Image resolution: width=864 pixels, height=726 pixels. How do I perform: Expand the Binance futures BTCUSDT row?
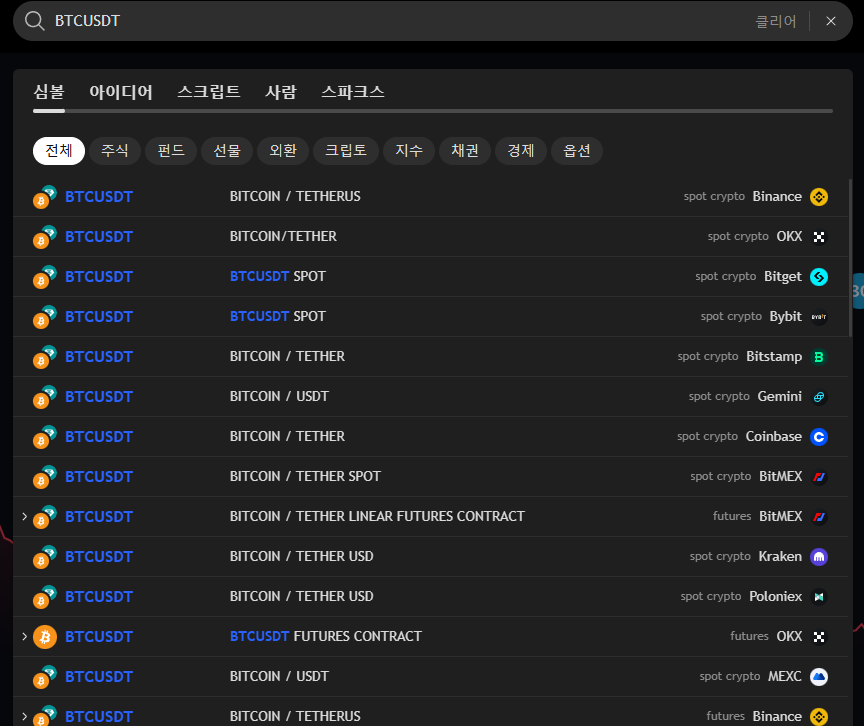click(24, 716)
